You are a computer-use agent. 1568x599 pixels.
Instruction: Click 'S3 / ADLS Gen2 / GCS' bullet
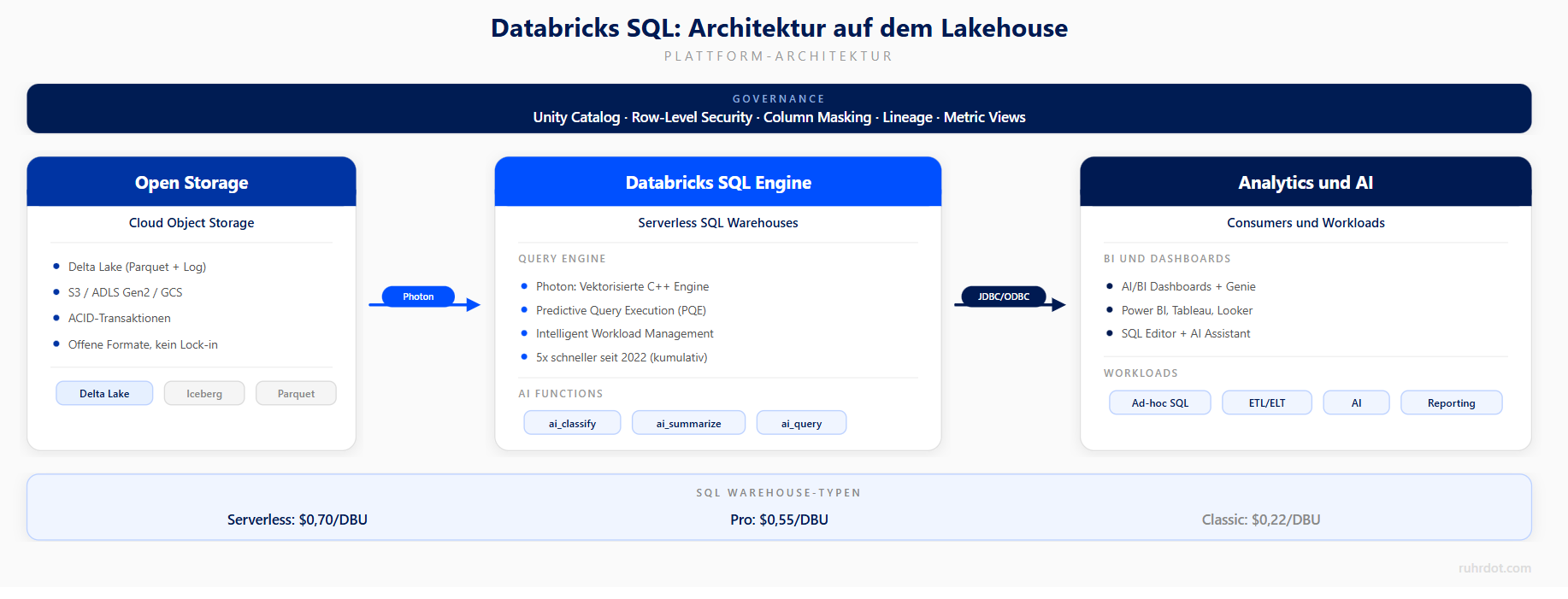click(x=125, y=292)
